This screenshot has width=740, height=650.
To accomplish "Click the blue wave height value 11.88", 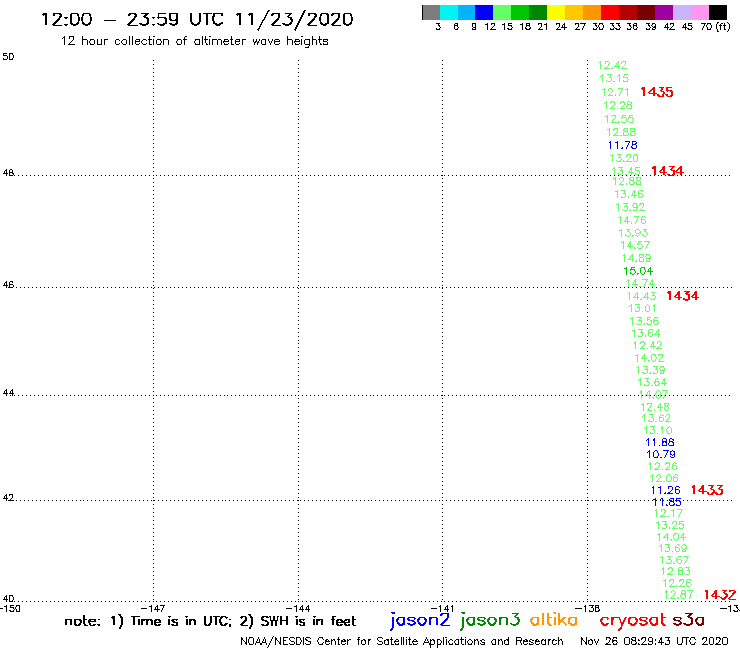I will [660, 443].
